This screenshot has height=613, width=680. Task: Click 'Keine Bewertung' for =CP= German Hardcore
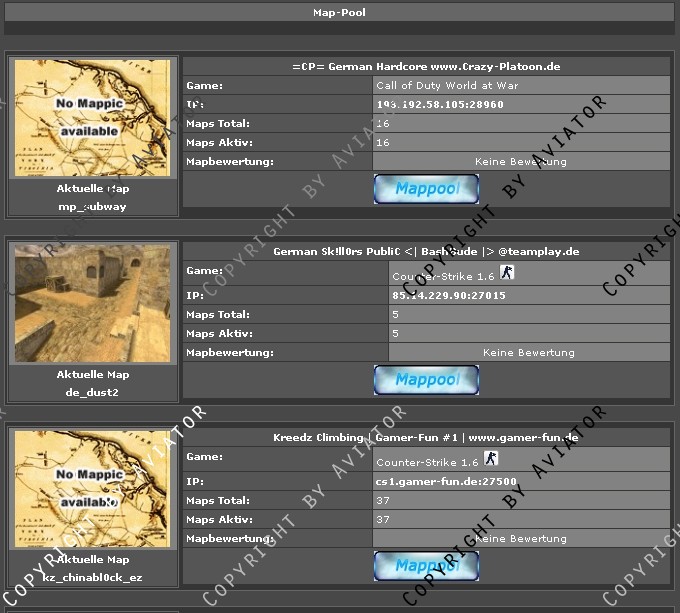[x=521, y=162]
